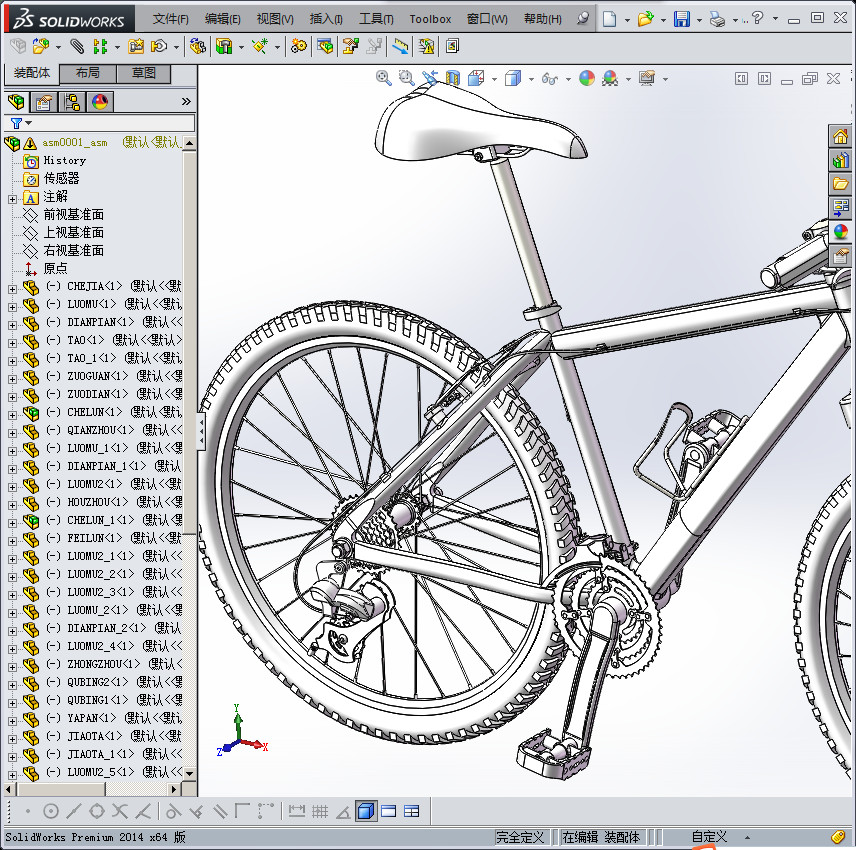
Task: Click 自定义 in the status bar
Action: coord(709,836)
